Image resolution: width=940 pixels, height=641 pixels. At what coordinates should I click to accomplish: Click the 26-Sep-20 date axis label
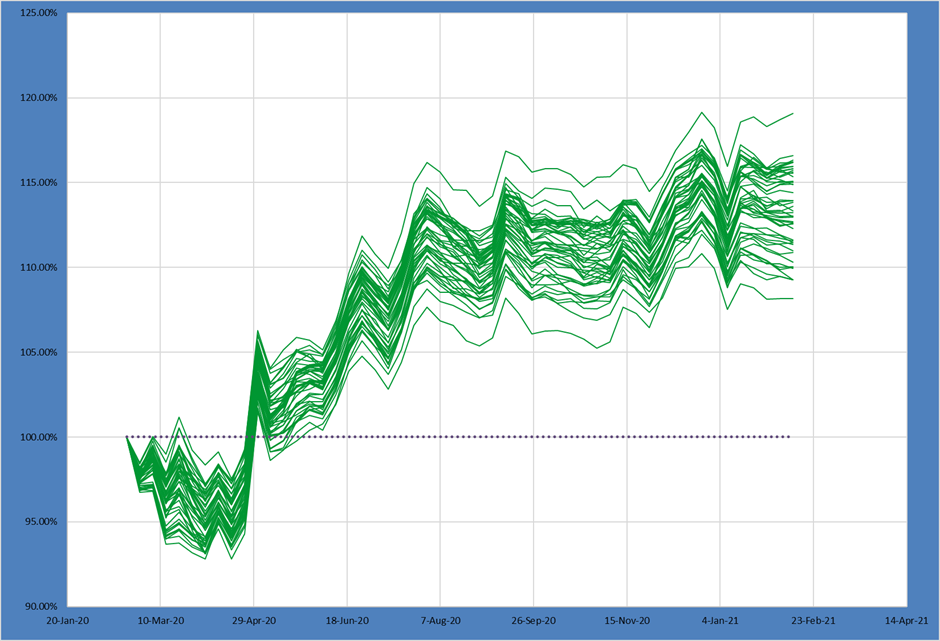click(534, 621)
